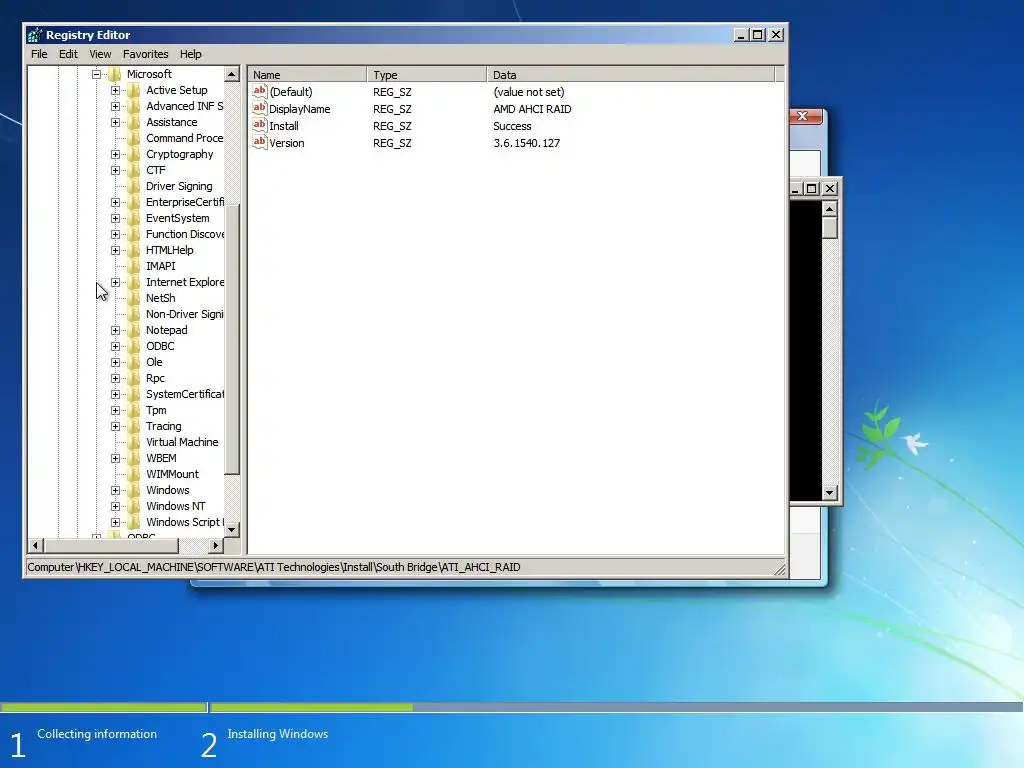Collapse the Microsoft tree node
This screenshot has width=1024, height=768.
pos(97,74)
